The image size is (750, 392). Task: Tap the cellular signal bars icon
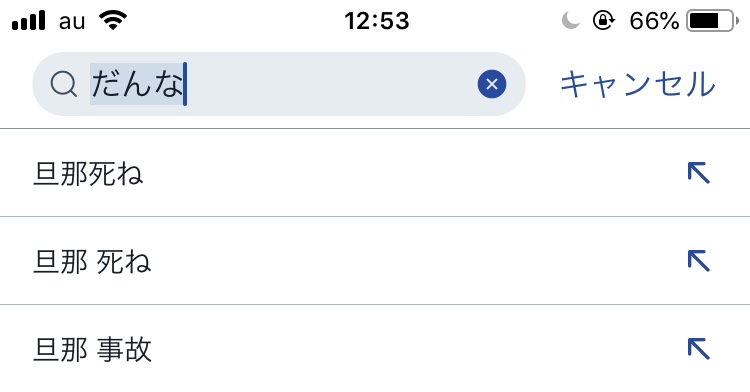pos(28,21)
